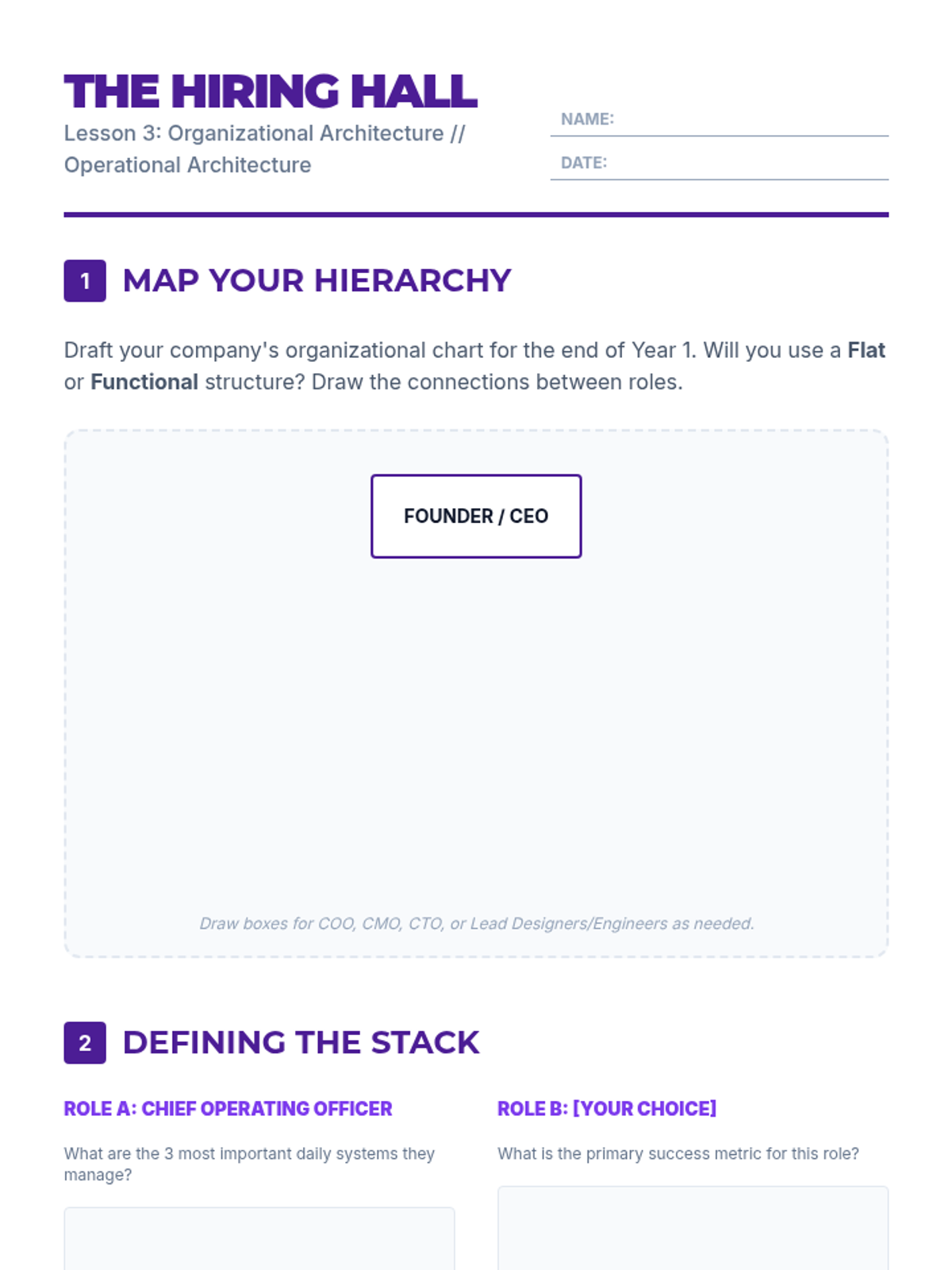The width and height of the screenshot is (952, 1270).
Task: Click the bold word Flat
Action: pos(866,350)
